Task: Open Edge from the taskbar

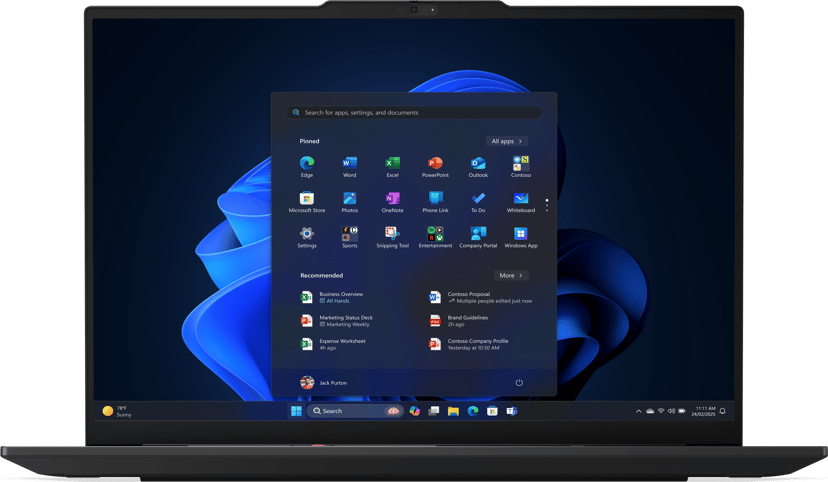Action: coord(473,411)
